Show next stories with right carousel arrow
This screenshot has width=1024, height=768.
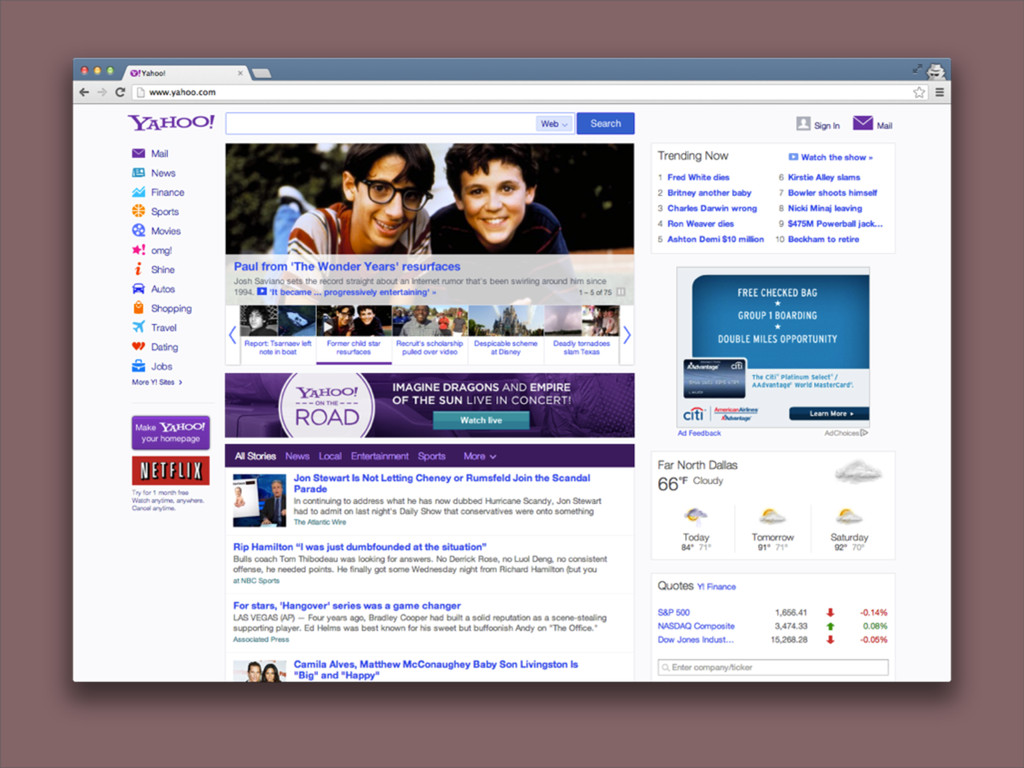tap(627, 335)
